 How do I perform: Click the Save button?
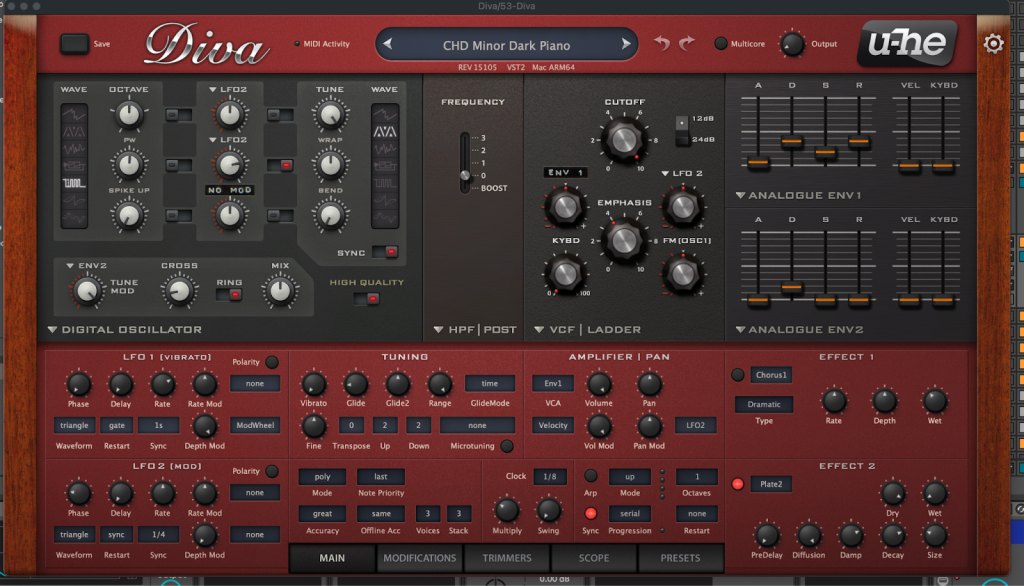click(75, 44)
